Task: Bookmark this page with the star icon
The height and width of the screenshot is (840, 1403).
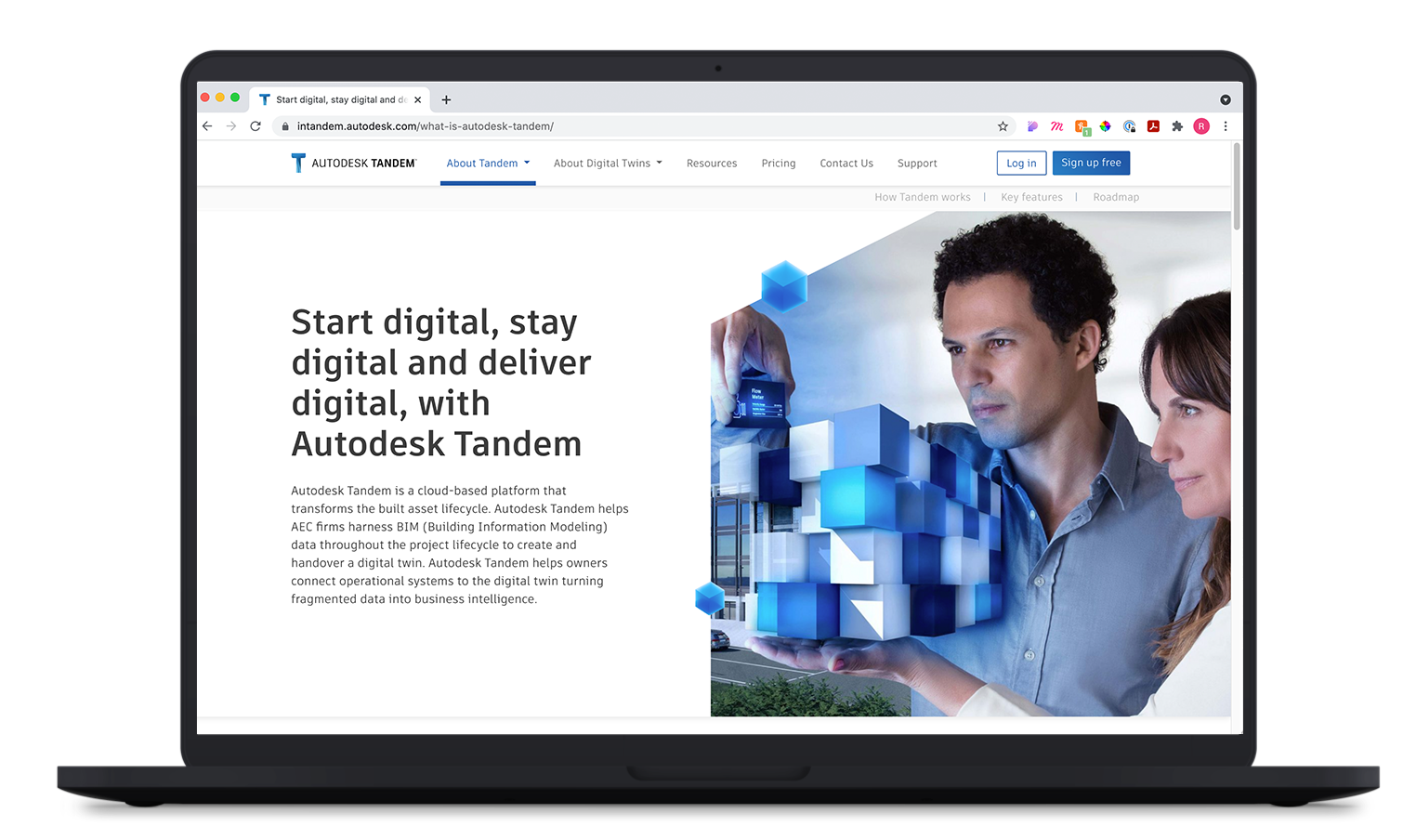Action: point(1003,126)
